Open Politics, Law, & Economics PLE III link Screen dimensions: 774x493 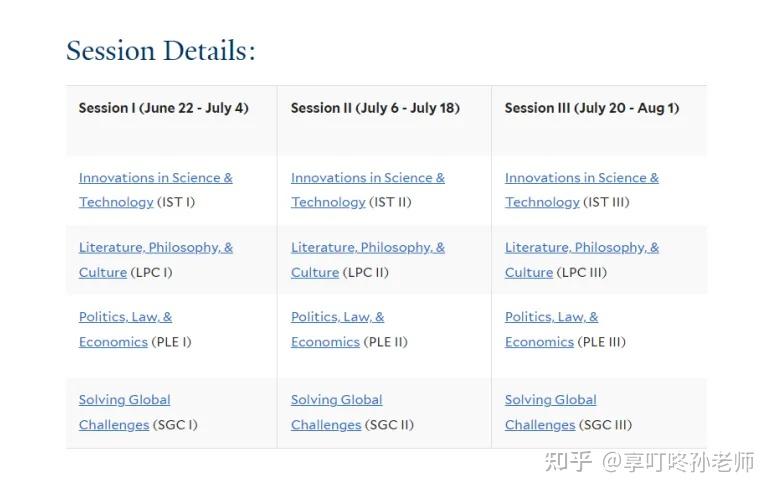click(x=551, y=317)
